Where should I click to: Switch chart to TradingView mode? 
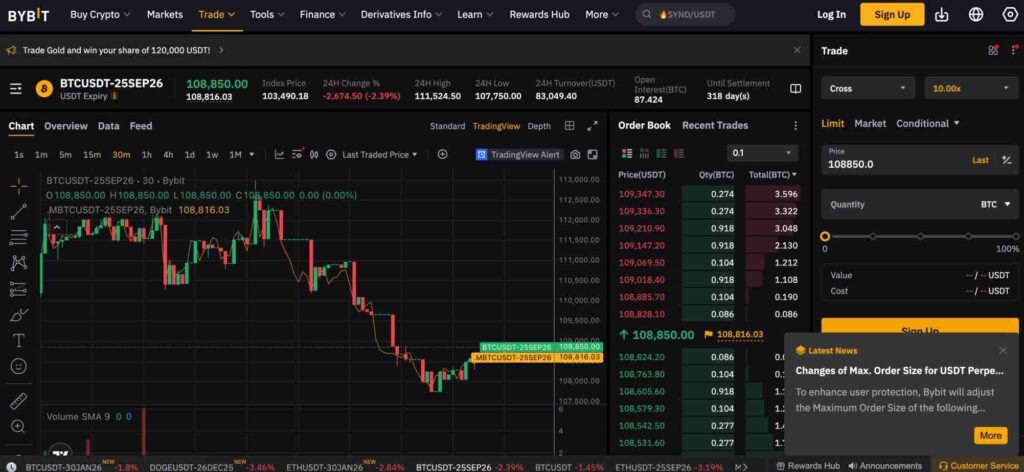coord(496,126)
